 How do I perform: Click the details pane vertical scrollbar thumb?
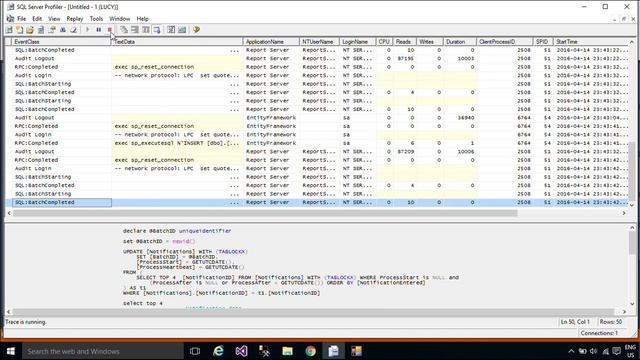(x=632, y=243)
